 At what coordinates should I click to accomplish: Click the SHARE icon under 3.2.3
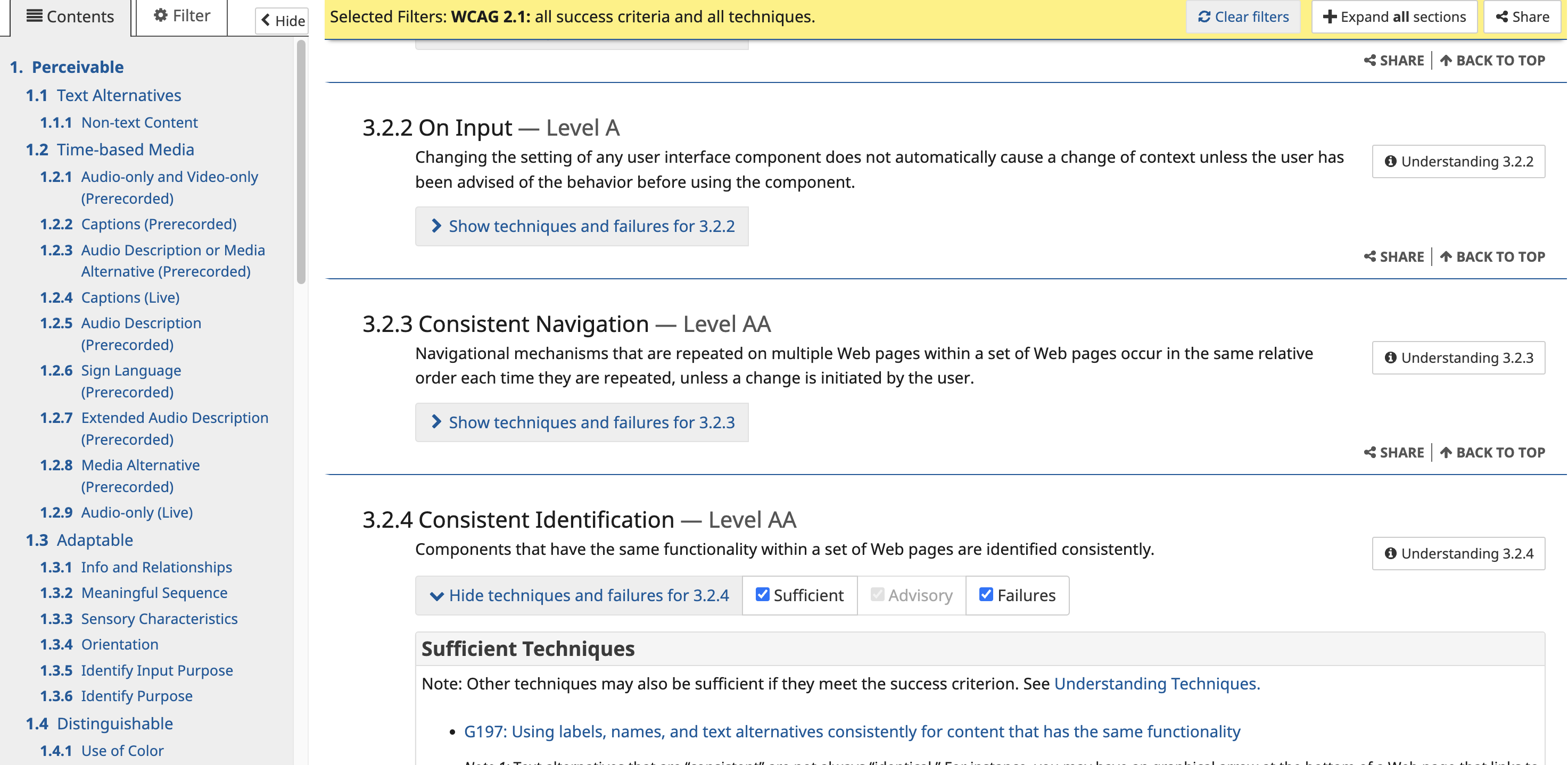click(x=1369, y=453)
